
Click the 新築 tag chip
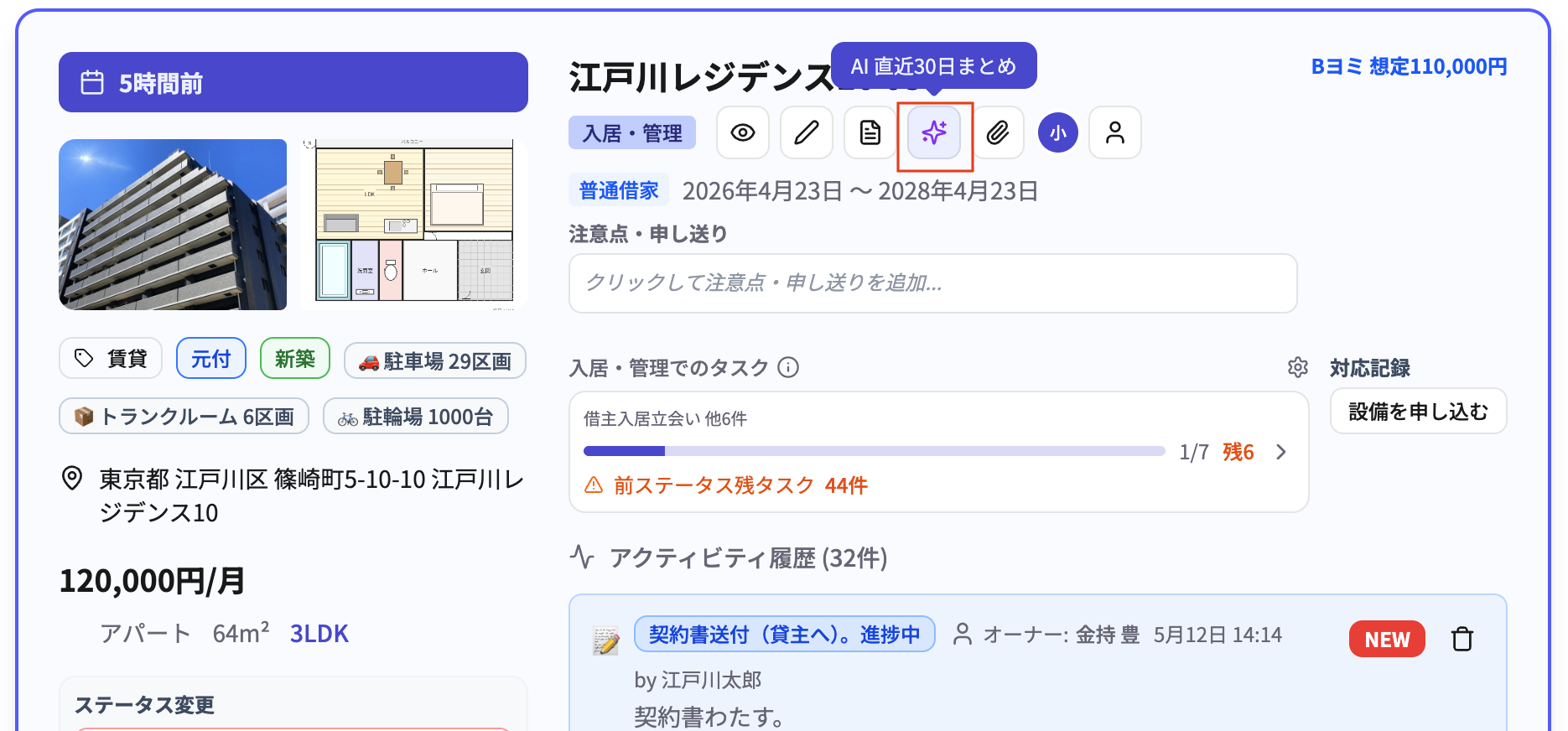tap(295, 359)
